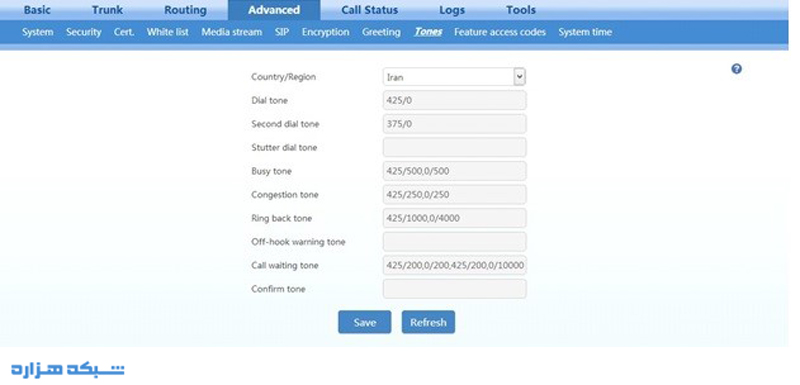Click the Second dial tone label
This screenshot has height=385, width=800.
coord(285,124)
